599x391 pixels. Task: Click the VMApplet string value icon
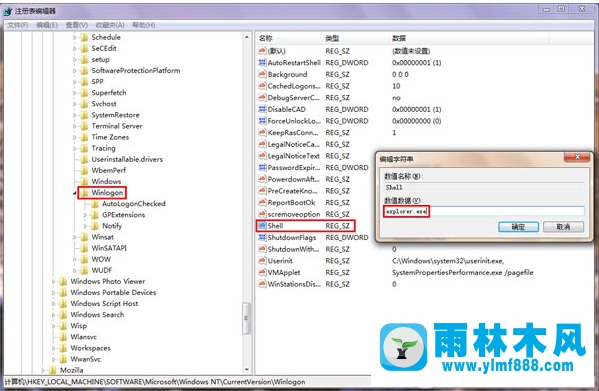tap(262, 272)
